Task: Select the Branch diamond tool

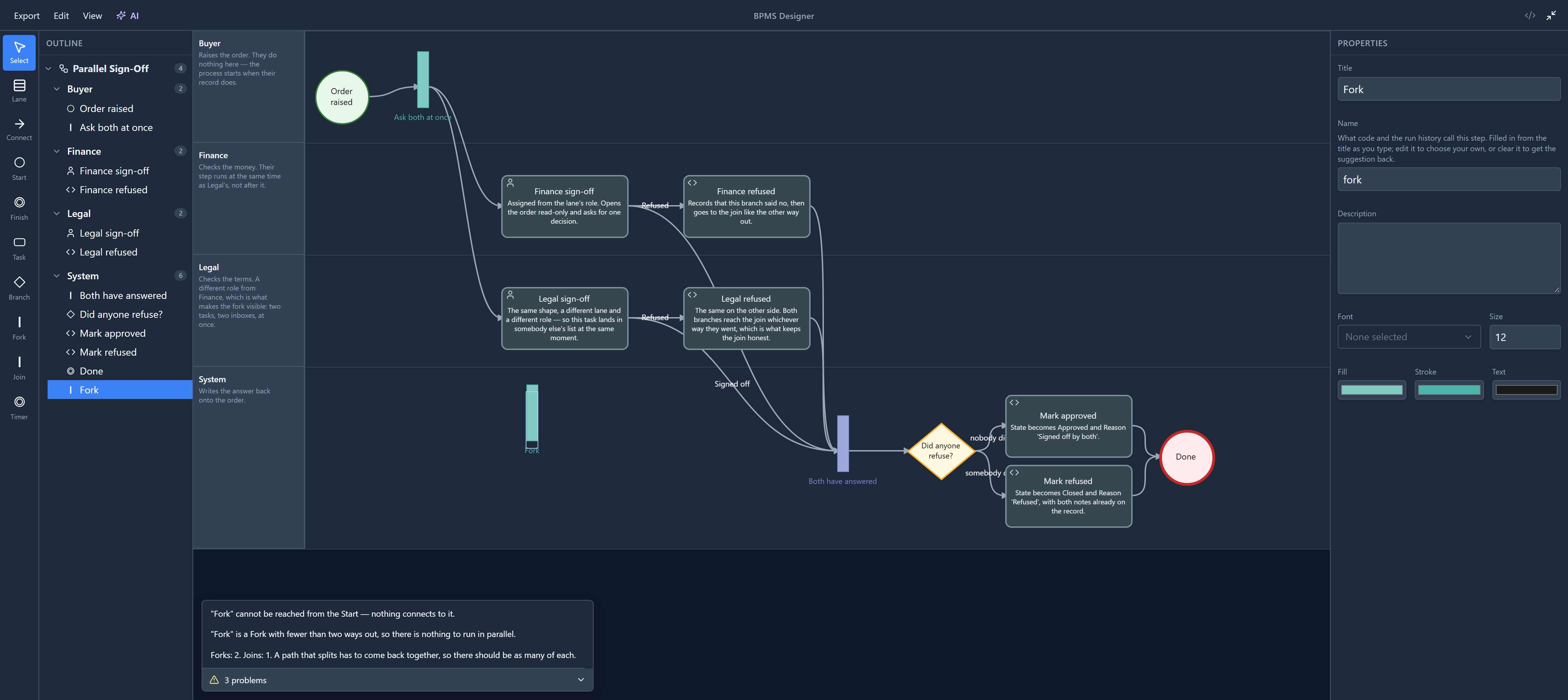Action: (x=19, y=288)
